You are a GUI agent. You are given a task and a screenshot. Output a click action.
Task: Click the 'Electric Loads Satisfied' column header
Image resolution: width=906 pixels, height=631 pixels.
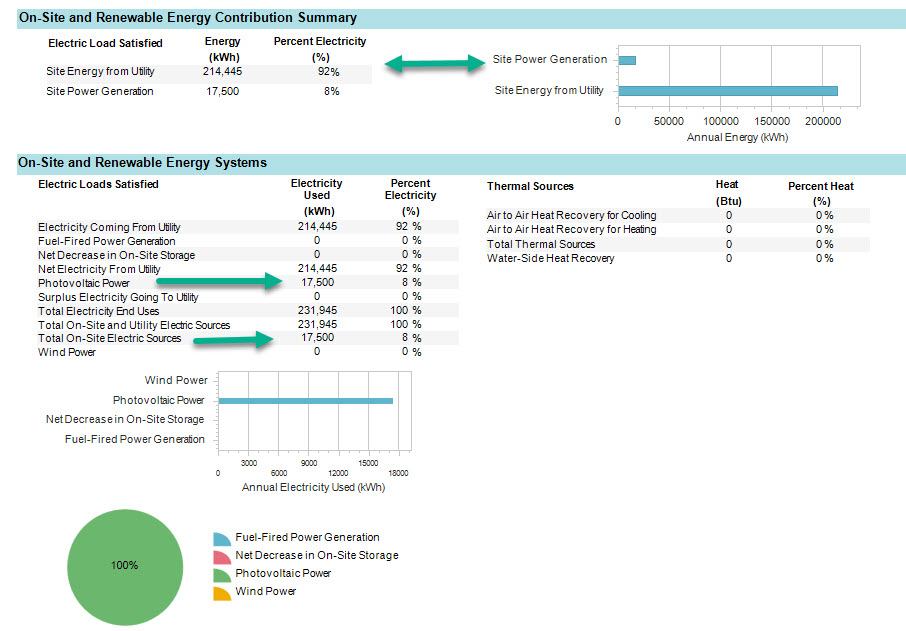(x=98, y=184)
